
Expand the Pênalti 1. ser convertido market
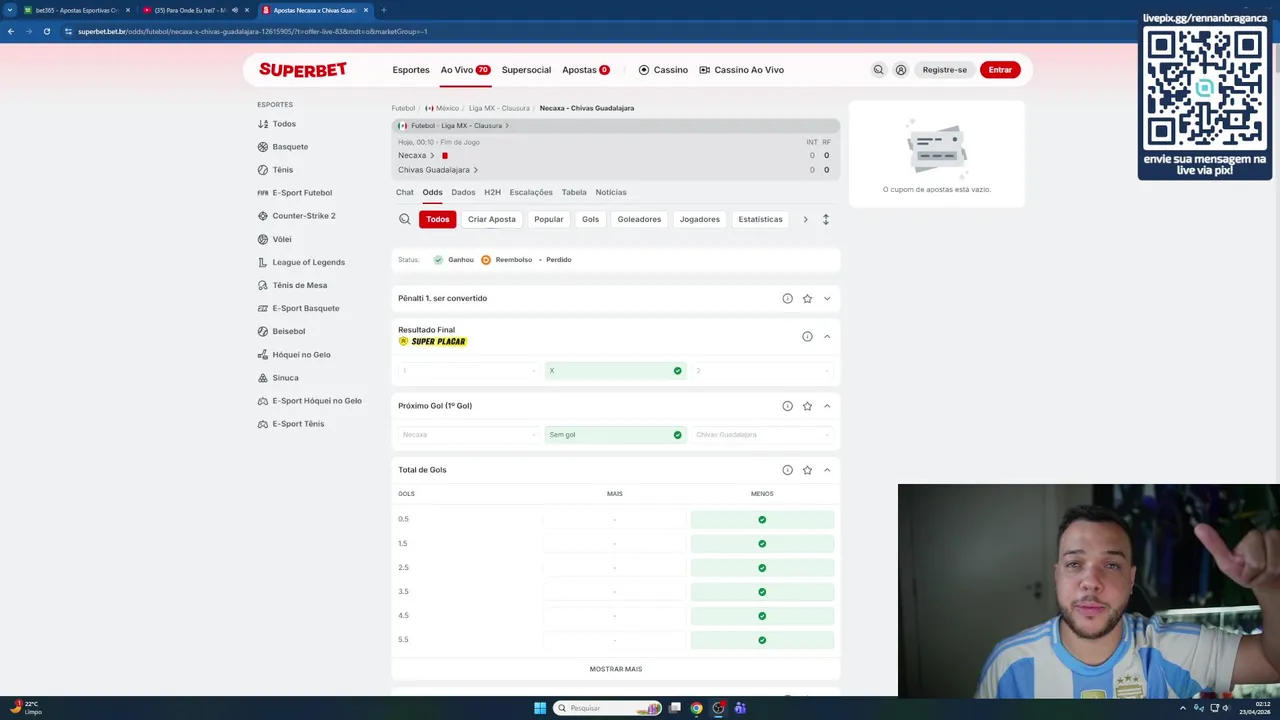tap(827, 298)
